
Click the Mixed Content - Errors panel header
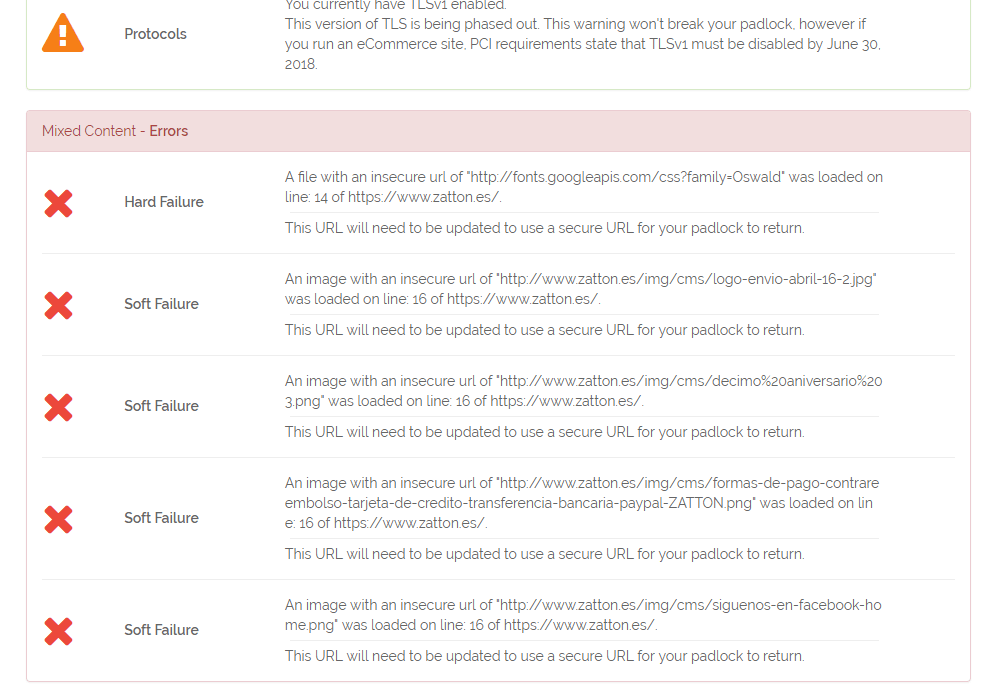[x=498, y=131]
